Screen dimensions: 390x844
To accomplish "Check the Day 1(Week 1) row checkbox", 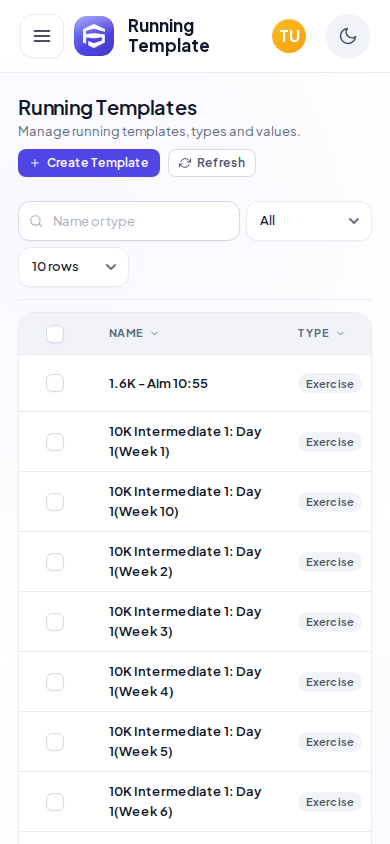I will 55,442.
